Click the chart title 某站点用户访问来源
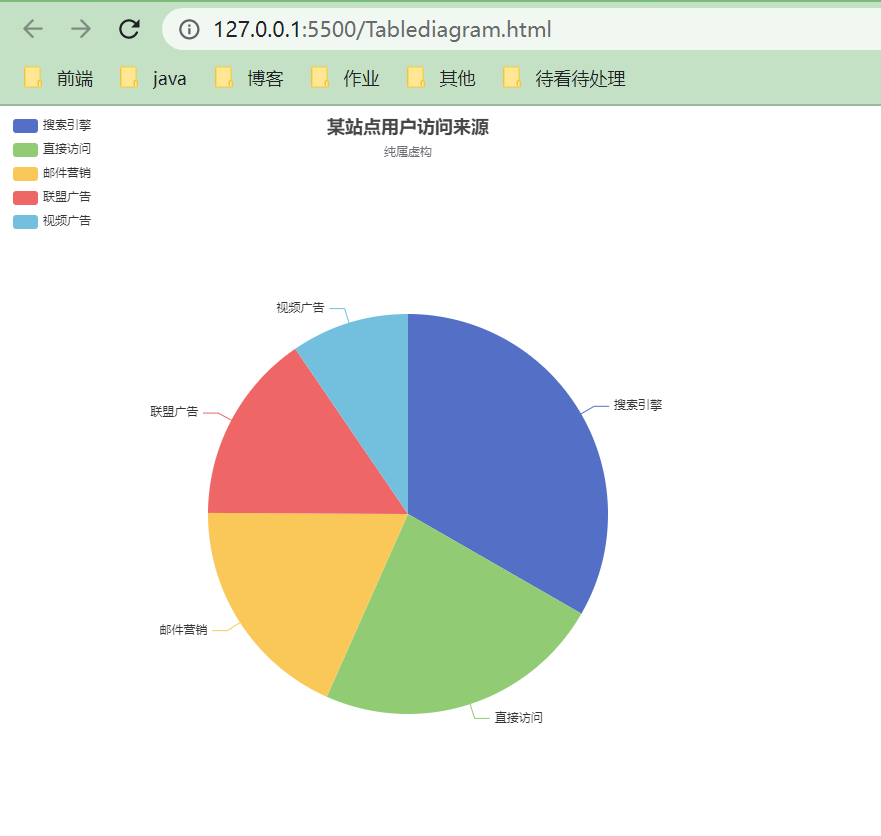Viewport: 881px width, 836px height. [x=408, y=127]
